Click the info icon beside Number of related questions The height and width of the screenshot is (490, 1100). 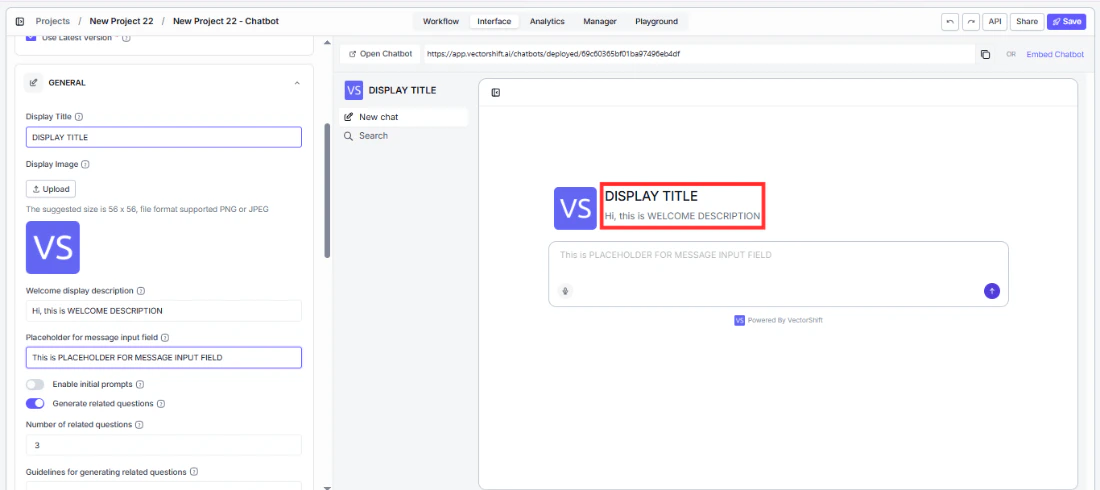(139, 425)
